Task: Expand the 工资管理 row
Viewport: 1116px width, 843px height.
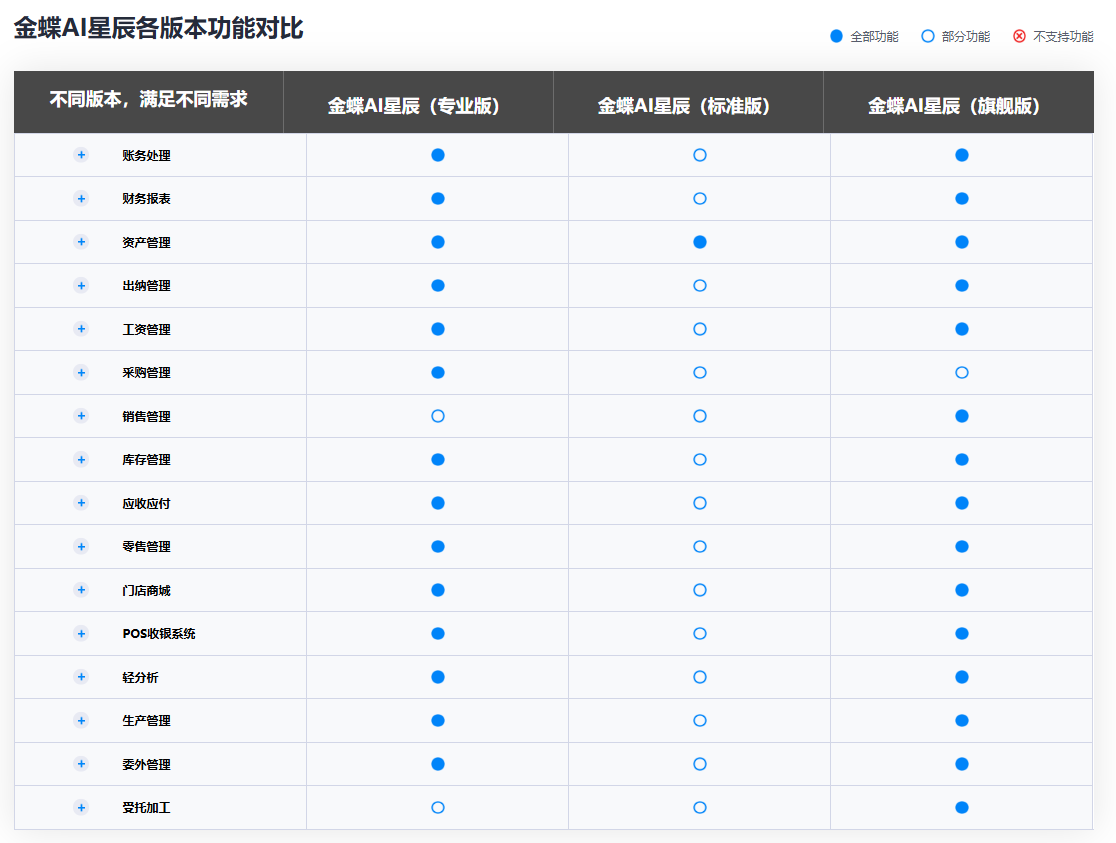Action: (x=81, y=329)
